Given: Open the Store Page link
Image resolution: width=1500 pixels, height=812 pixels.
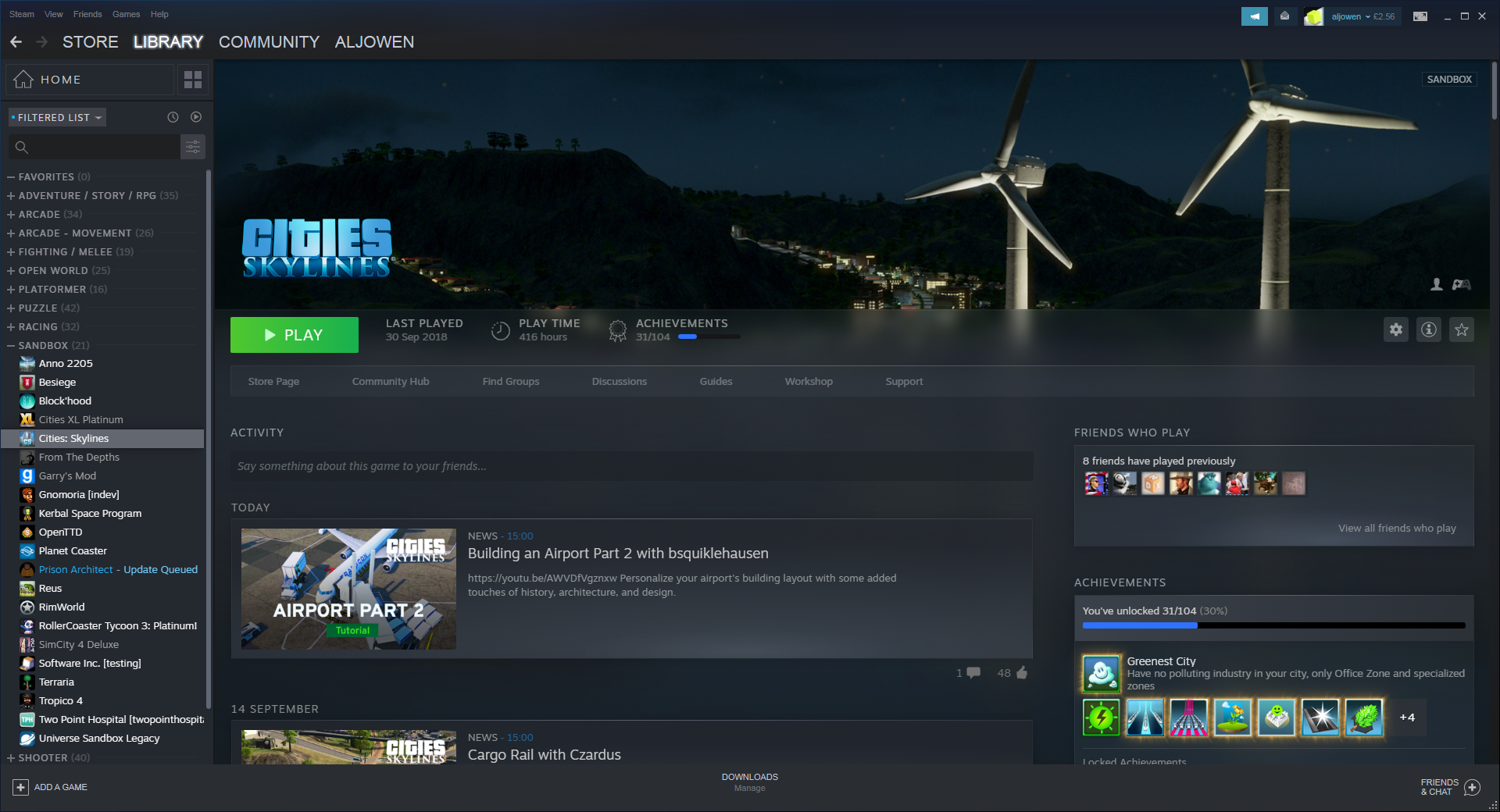Looking at the screenshot, I should point(273,382).
